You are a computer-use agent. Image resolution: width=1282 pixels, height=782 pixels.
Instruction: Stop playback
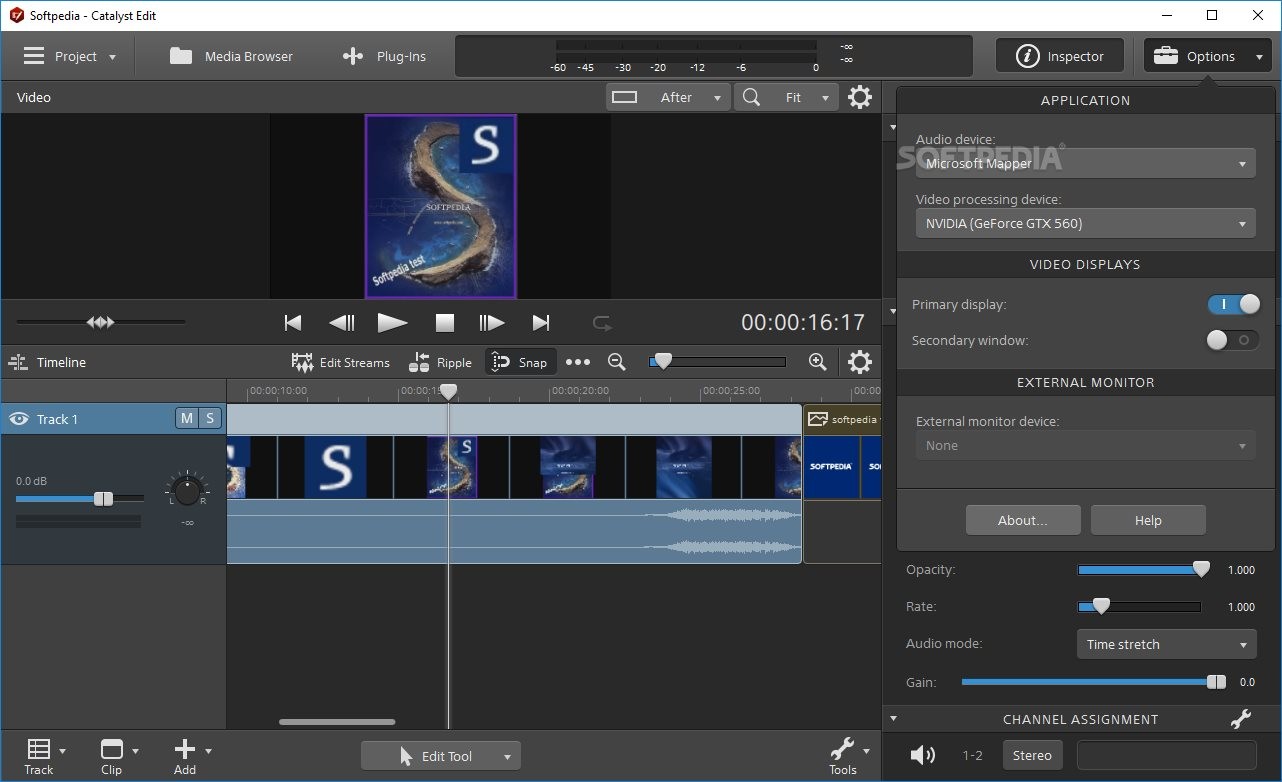[445, 322]
